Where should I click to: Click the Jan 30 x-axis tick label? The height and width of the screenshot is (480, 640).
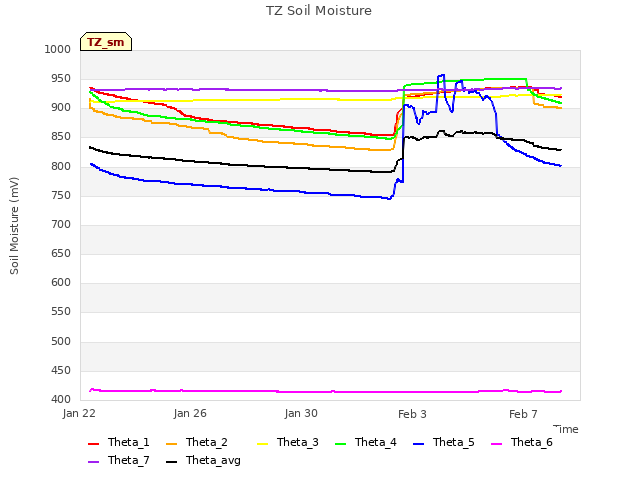pyautogui.click(x=301, y=413)
